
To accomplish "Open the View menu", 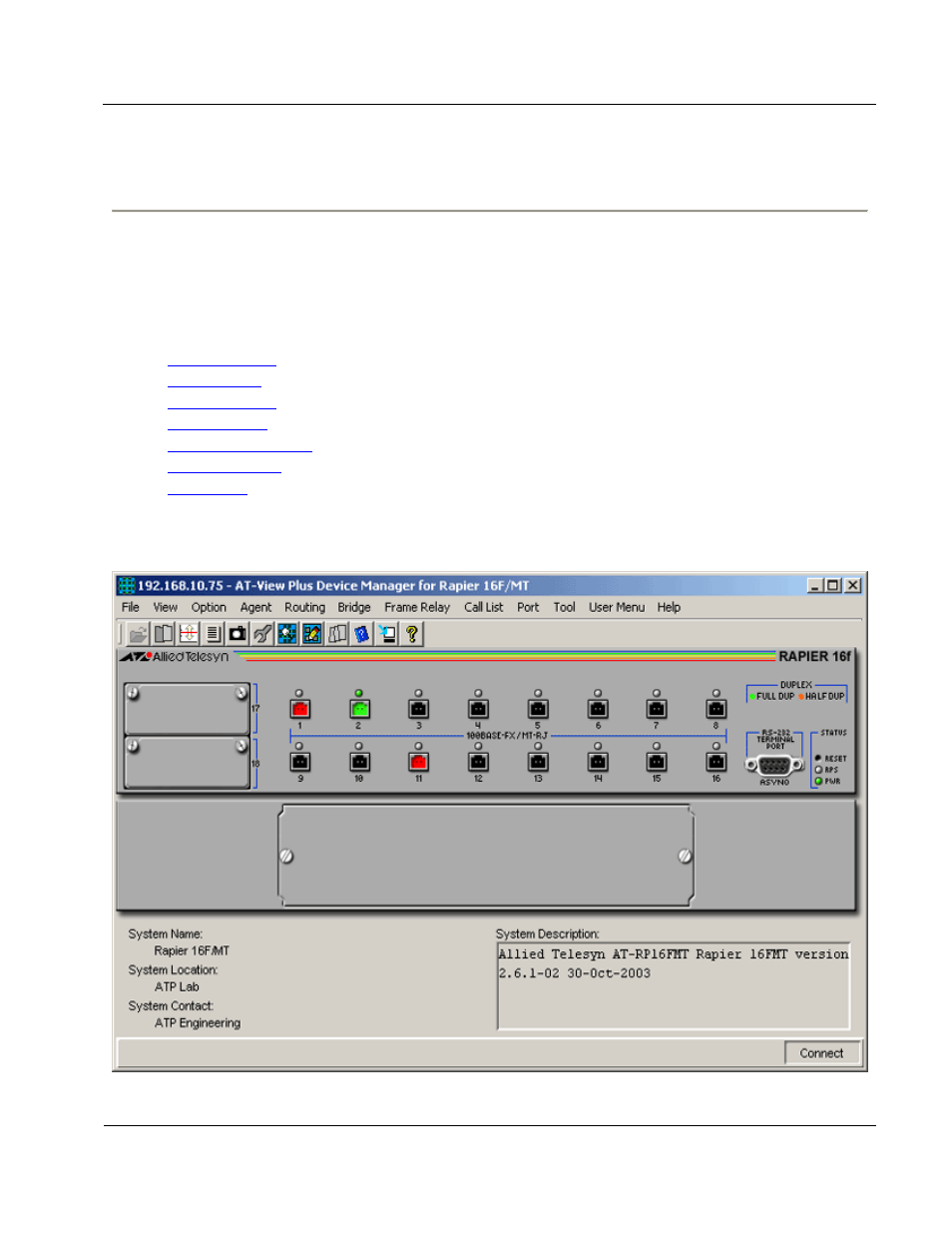I will (166, 607).
